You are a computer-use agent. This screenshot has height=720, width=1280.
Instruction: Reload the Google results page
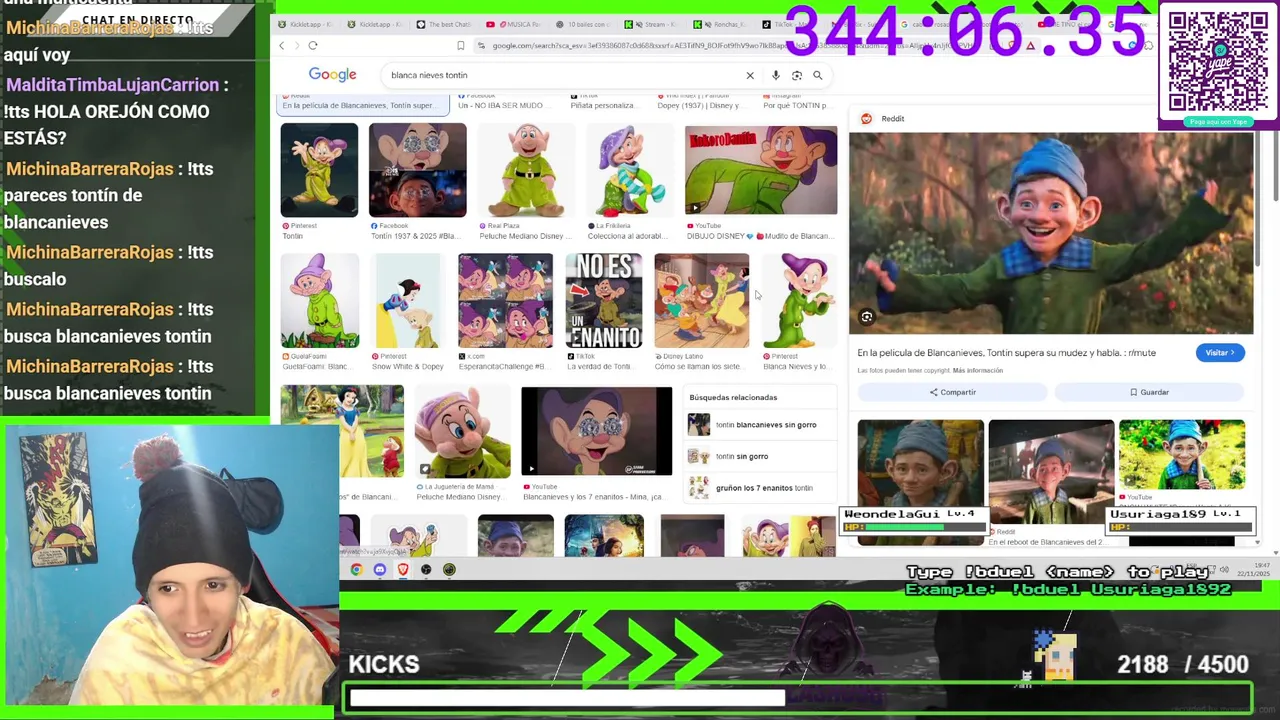pos(313,45)
